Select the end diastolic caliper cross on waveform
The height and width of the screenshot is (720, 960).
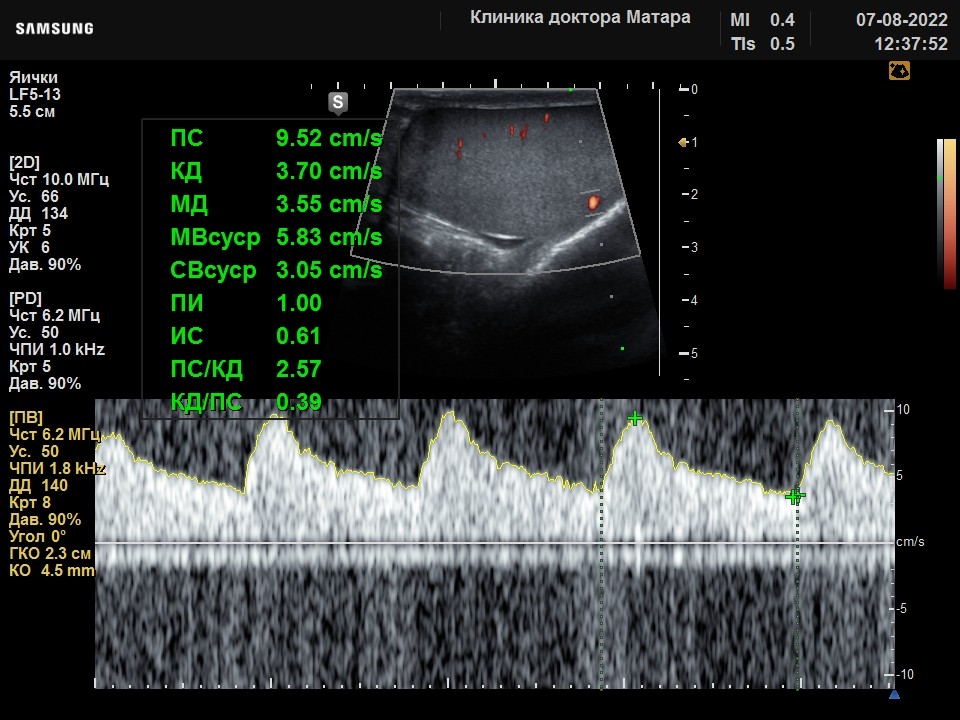pos(795,497)
